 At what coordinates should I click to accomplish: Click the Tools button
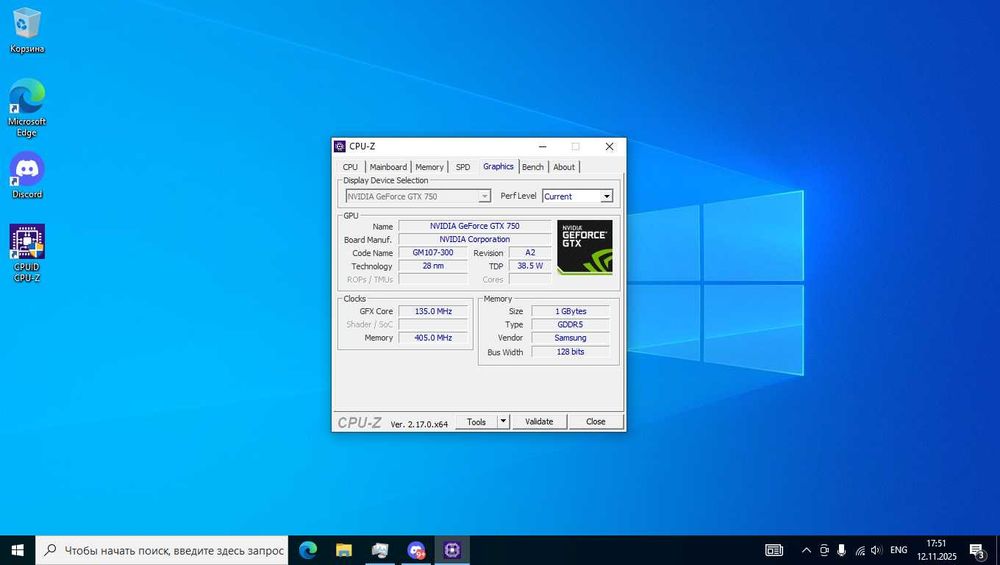click(x=476, y=422)
